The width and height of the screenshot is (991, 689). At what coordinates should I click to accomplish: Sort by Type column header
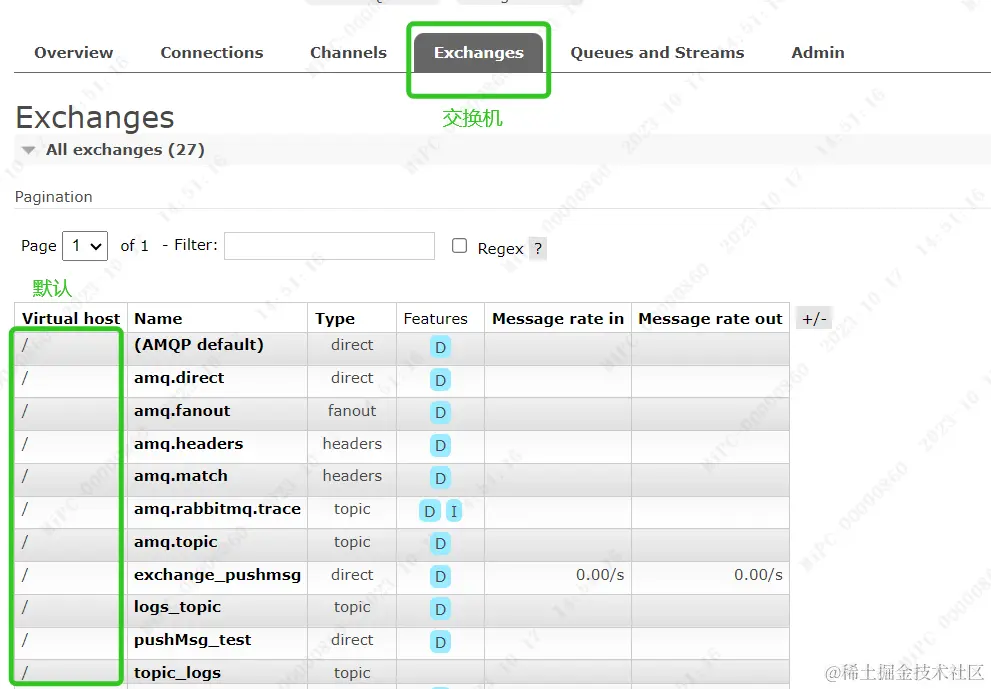coord(335,319)
